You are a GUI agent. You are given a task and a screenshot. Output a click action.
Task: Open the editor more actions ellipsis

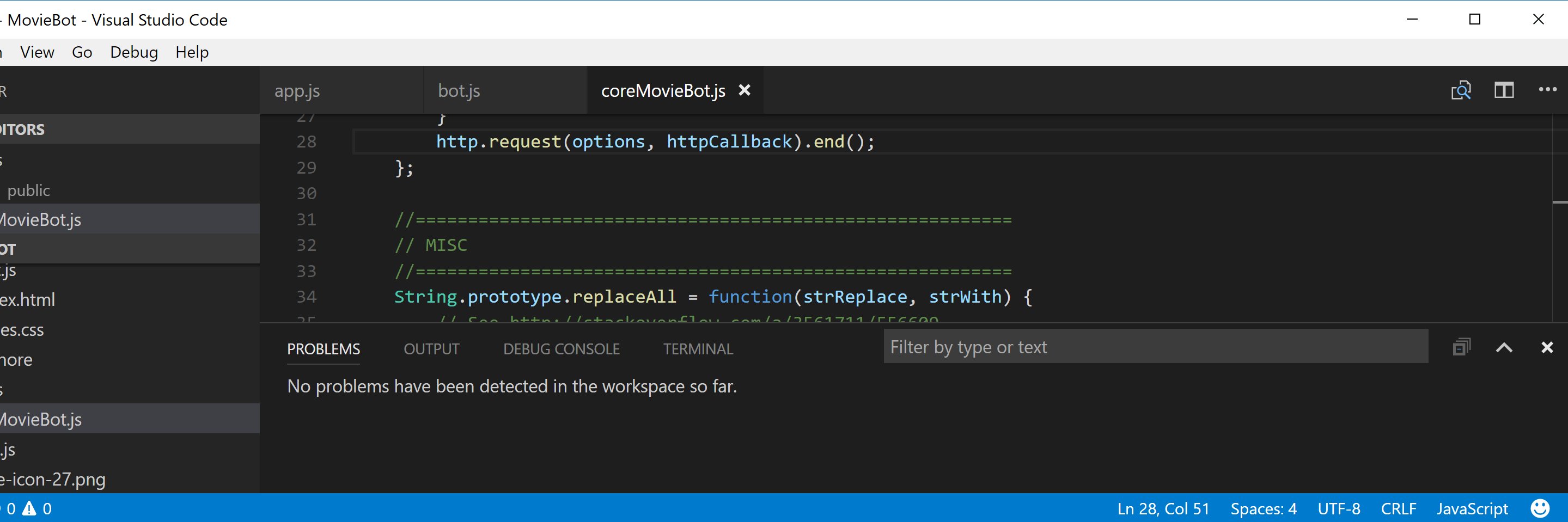coord(1547,89)
